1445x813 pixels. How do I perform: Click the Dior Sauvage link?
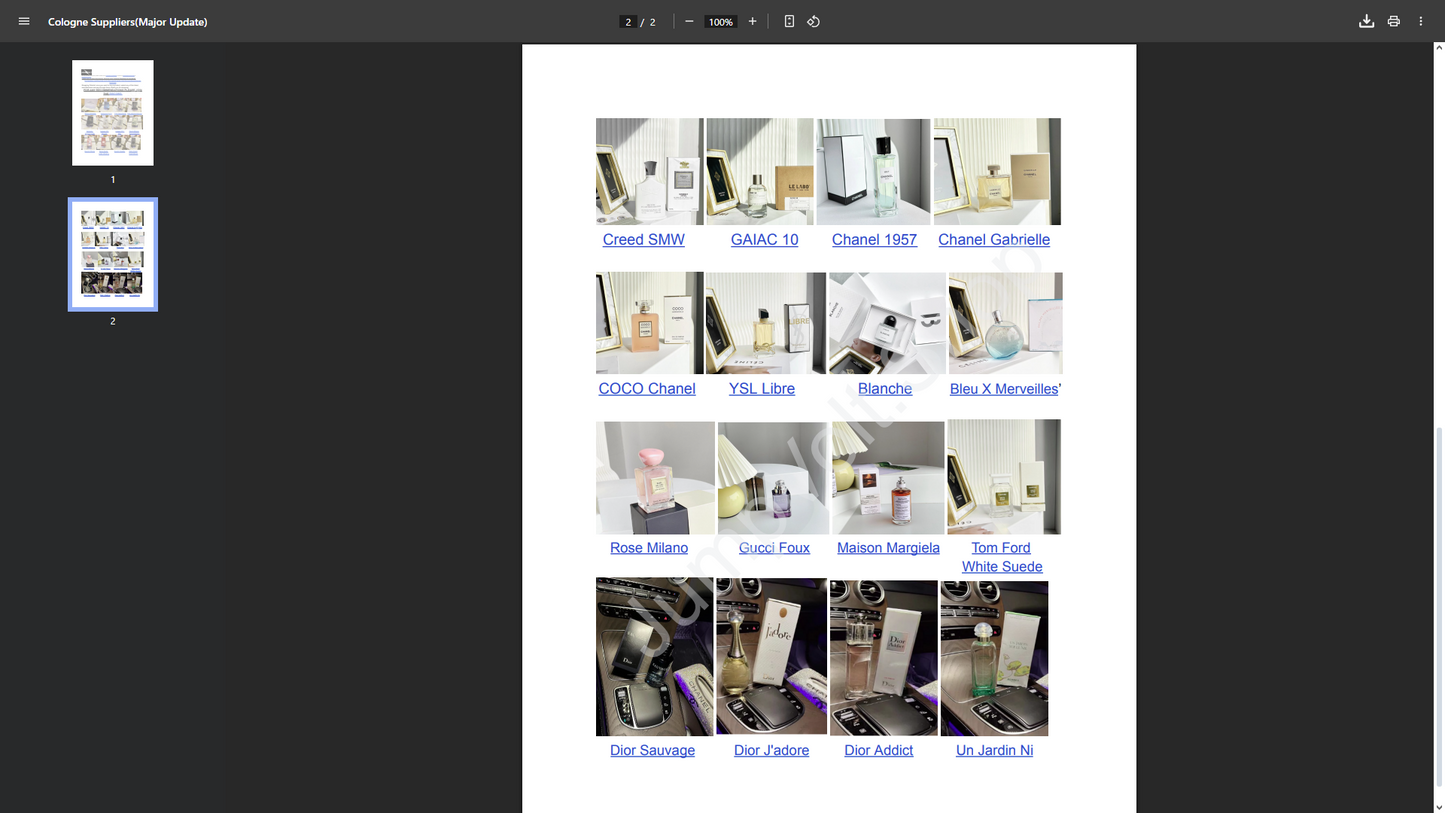[x=652, y=751]
